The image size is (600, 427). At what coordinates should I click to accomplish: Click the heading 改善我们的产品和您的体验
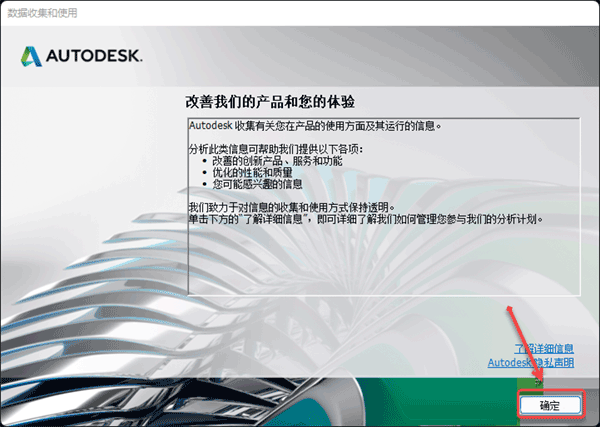pos(270,102)
